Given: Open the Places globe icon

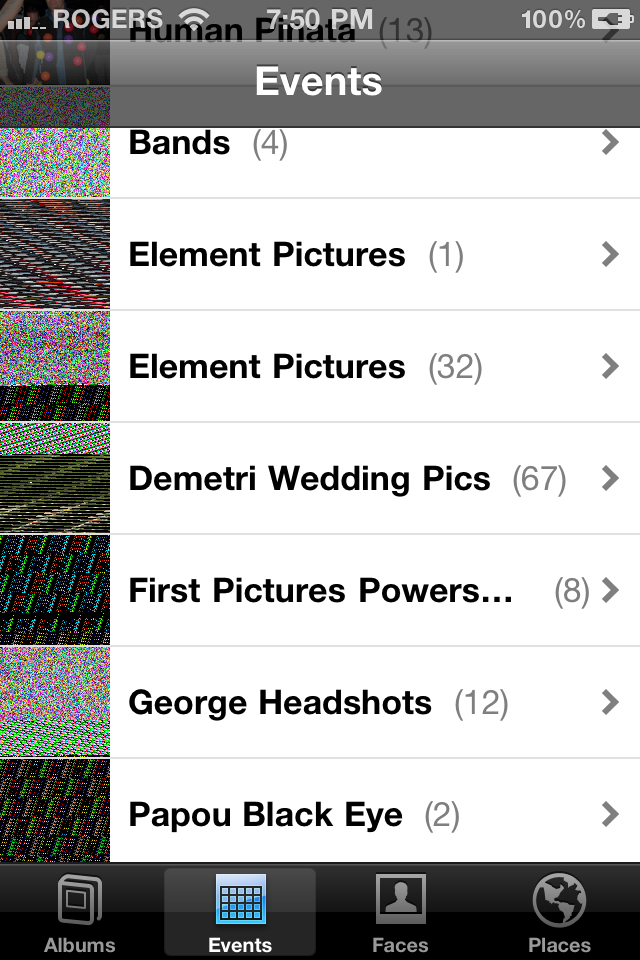Looking at the screenshot, I should [559, 899].
